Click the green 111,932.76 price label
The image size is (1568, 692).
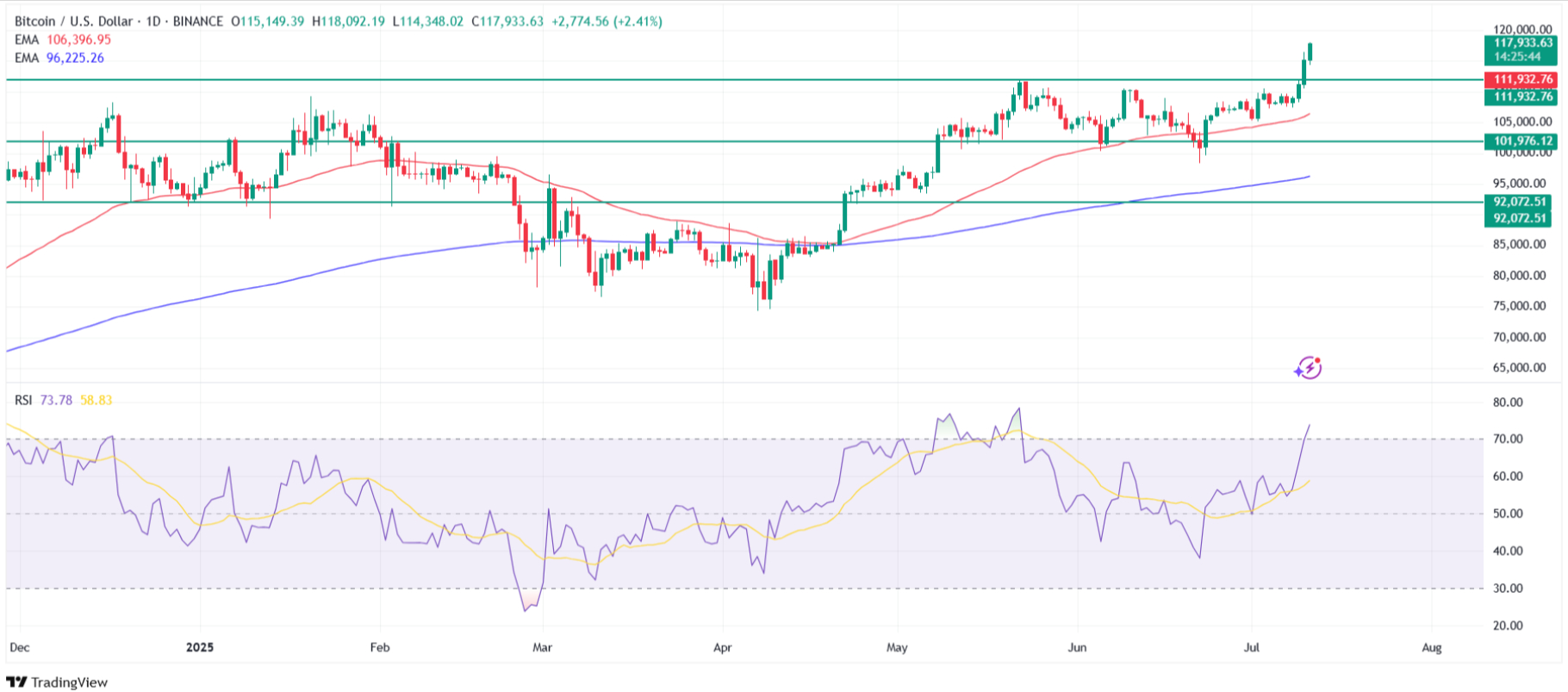click(x=1523, y=97)
